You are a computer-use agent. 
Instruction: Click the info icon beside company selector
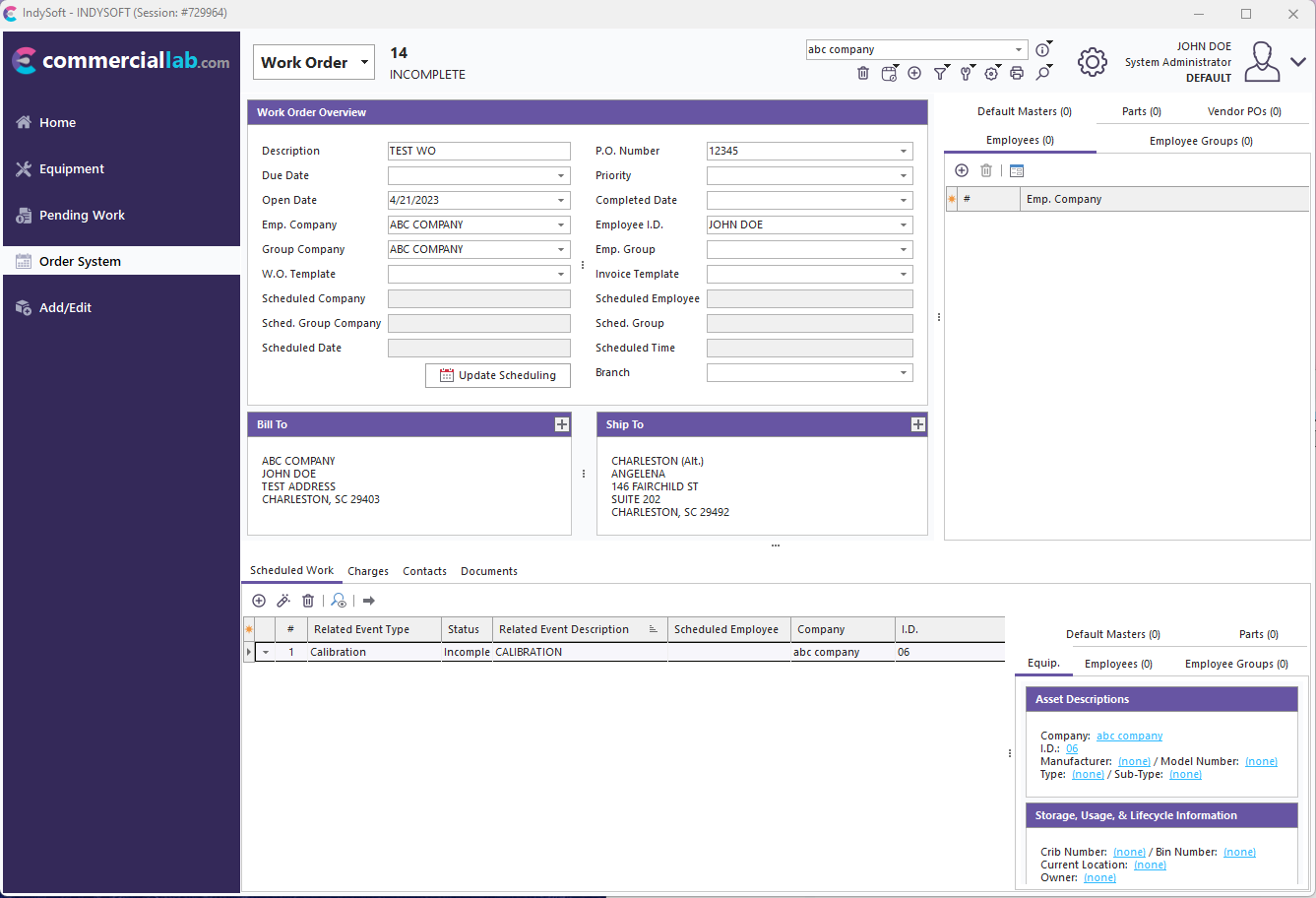(1042, 50)
